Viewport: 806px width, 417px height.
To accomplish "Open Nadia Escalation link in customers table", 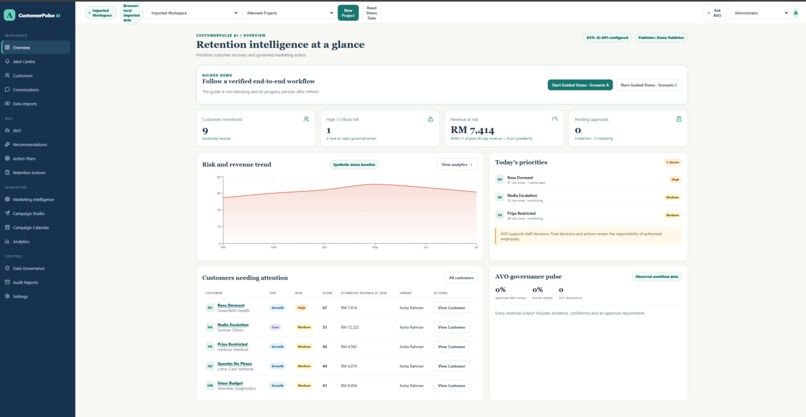I will (233, 325).
